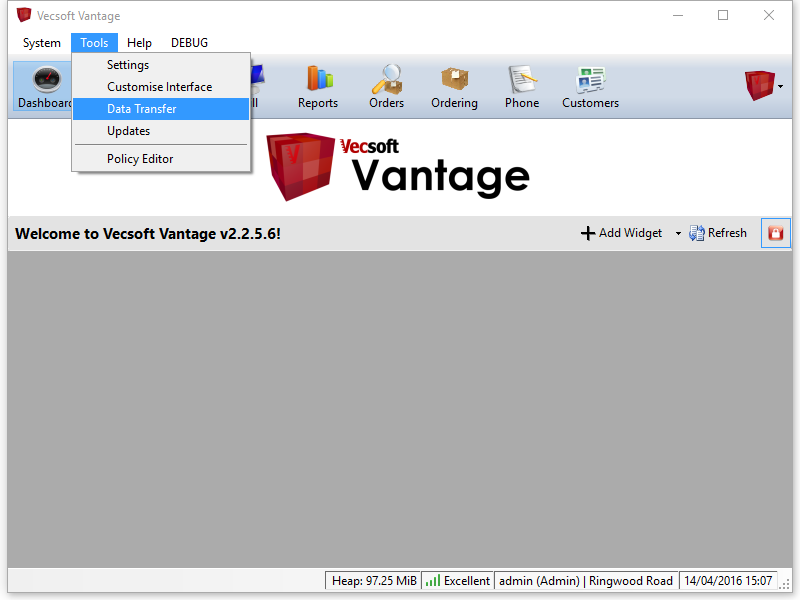Screen dimensions: 800x600
Task: Open the System menu
Action: 42,43
